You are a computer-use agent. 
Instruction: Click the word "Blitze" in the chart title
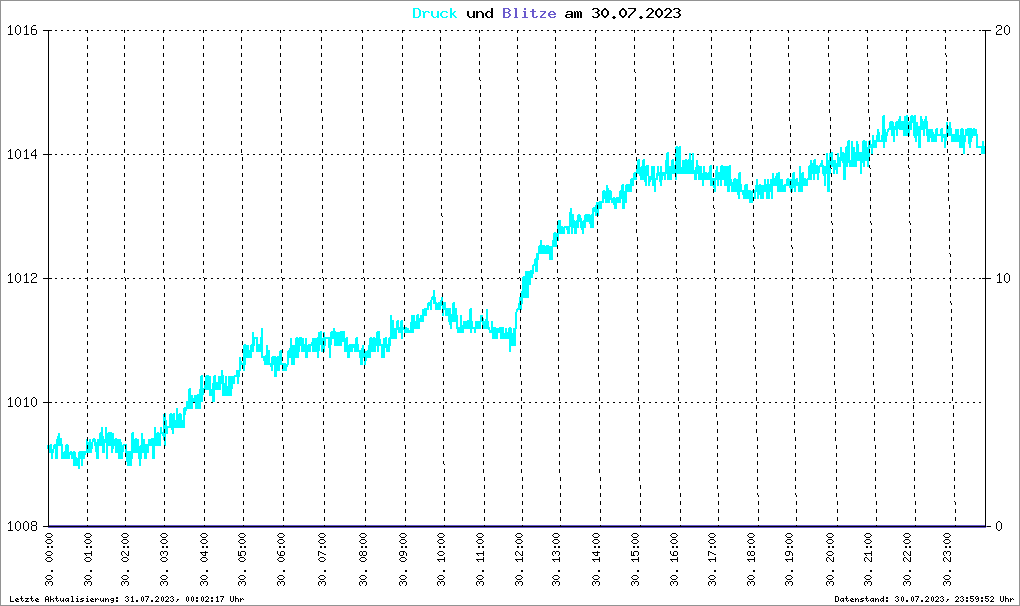529,13
